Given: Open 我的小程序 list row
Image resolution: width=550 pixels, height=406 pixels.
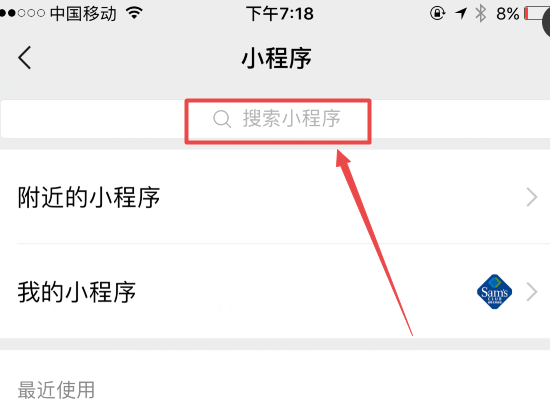Looking at the screenshot, I should pos(275,292).
